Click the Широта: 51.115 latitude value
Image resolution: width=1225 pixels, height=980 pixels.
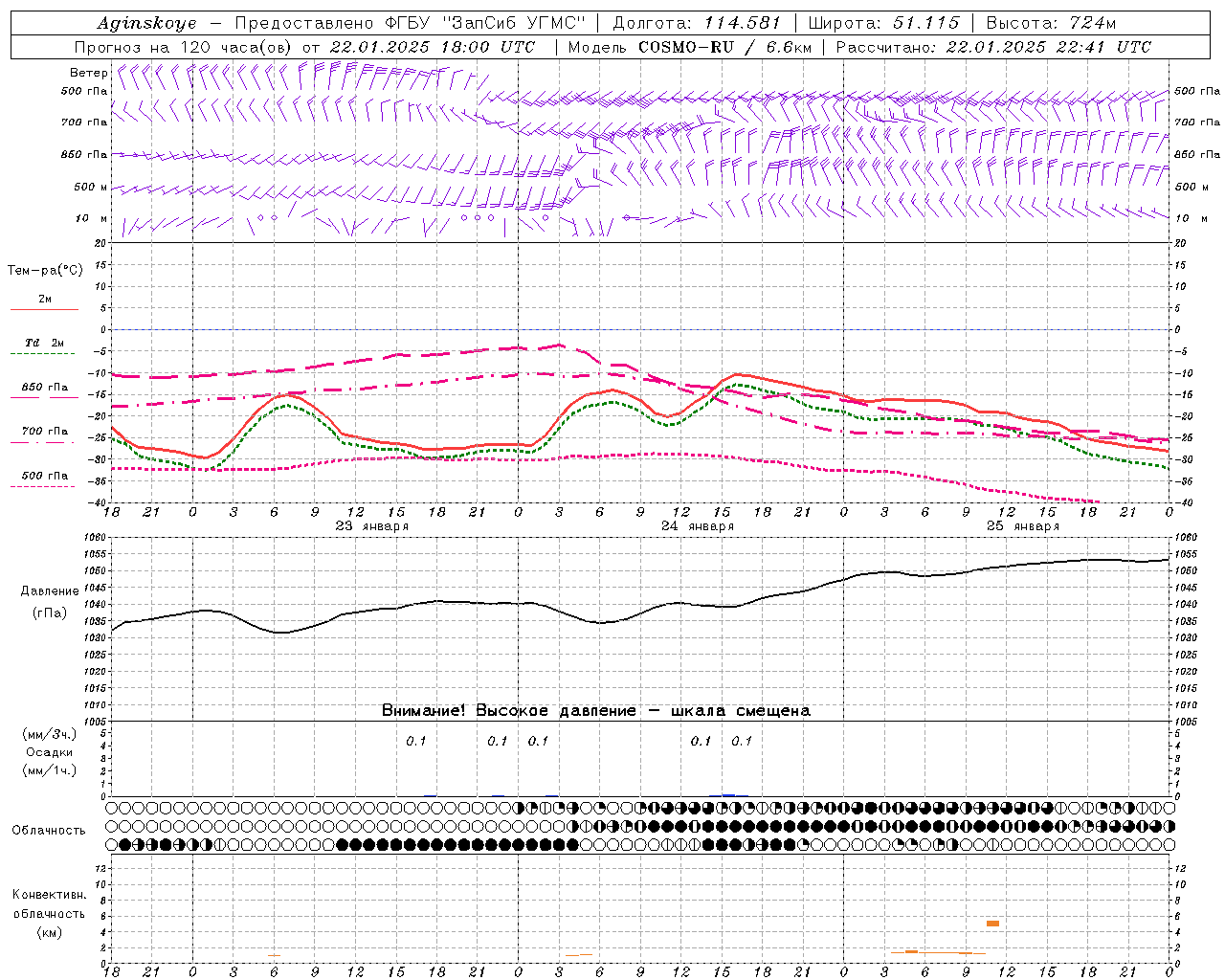coord(883,23)
